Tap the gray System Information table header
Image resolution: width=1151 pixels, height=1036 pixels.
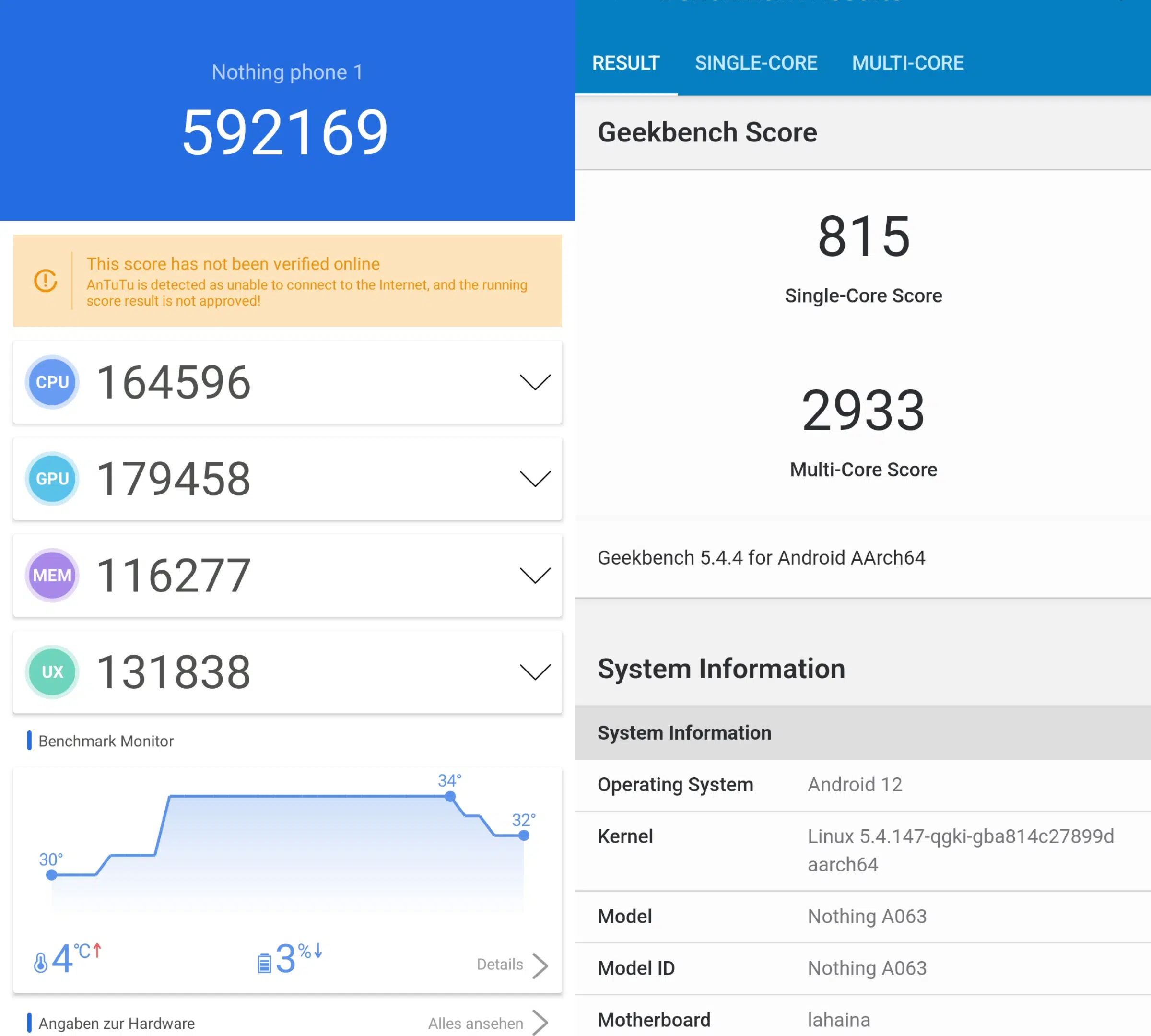(x=863, y=732)
